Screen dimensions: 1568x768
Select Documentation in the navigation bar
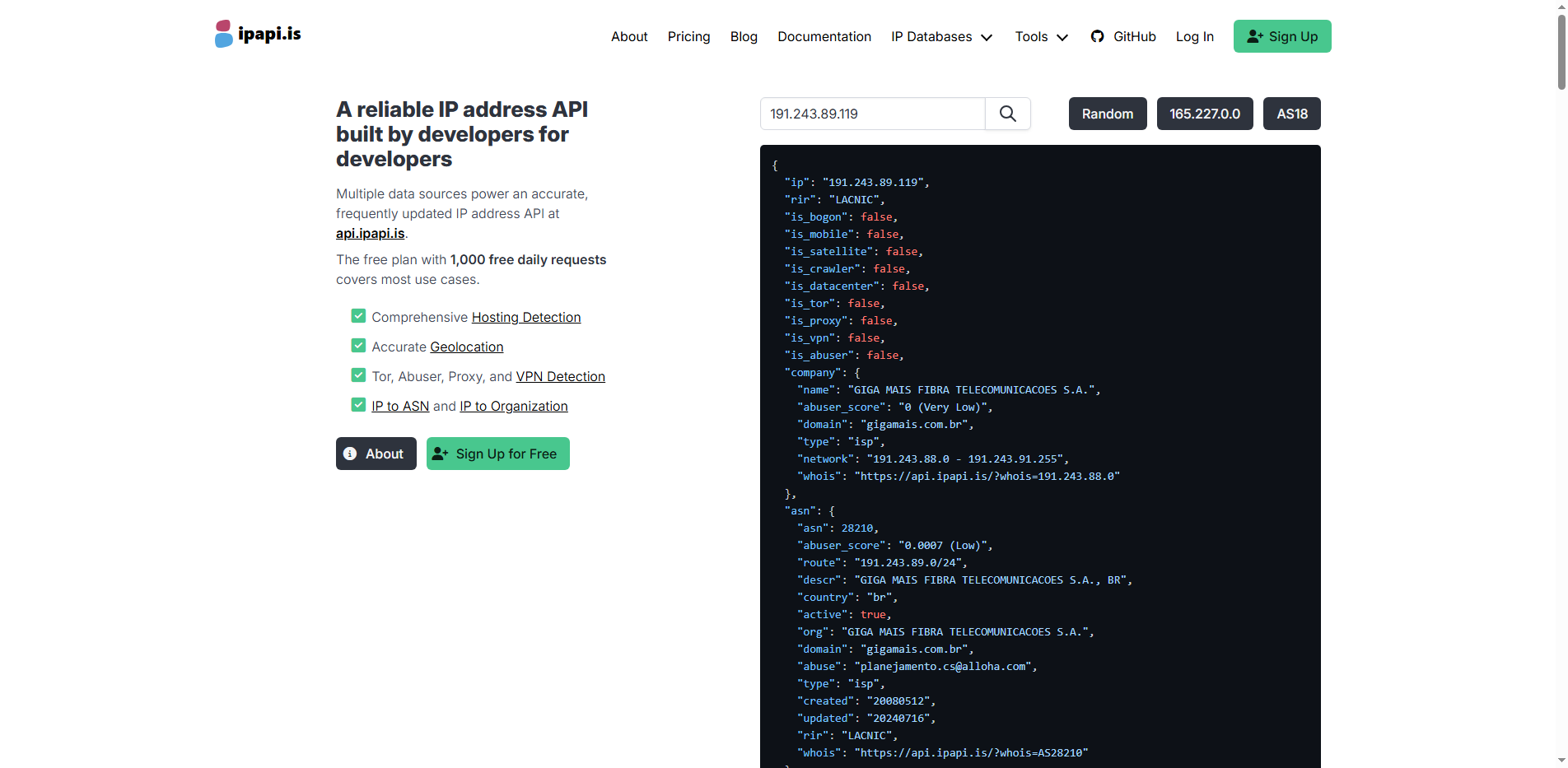point(824,36)
